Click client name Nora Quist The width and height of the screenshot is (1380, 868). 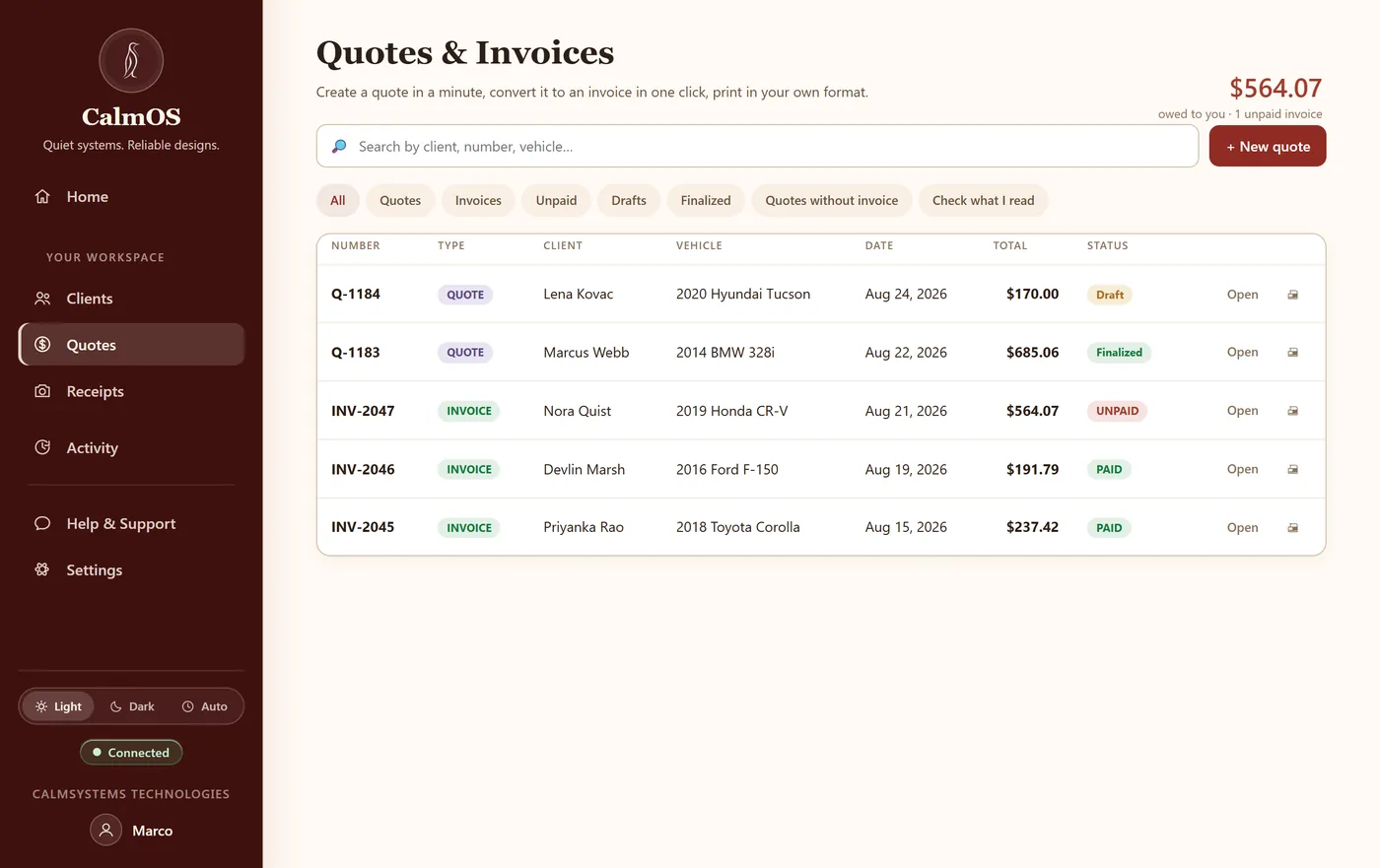pos(578,411)
